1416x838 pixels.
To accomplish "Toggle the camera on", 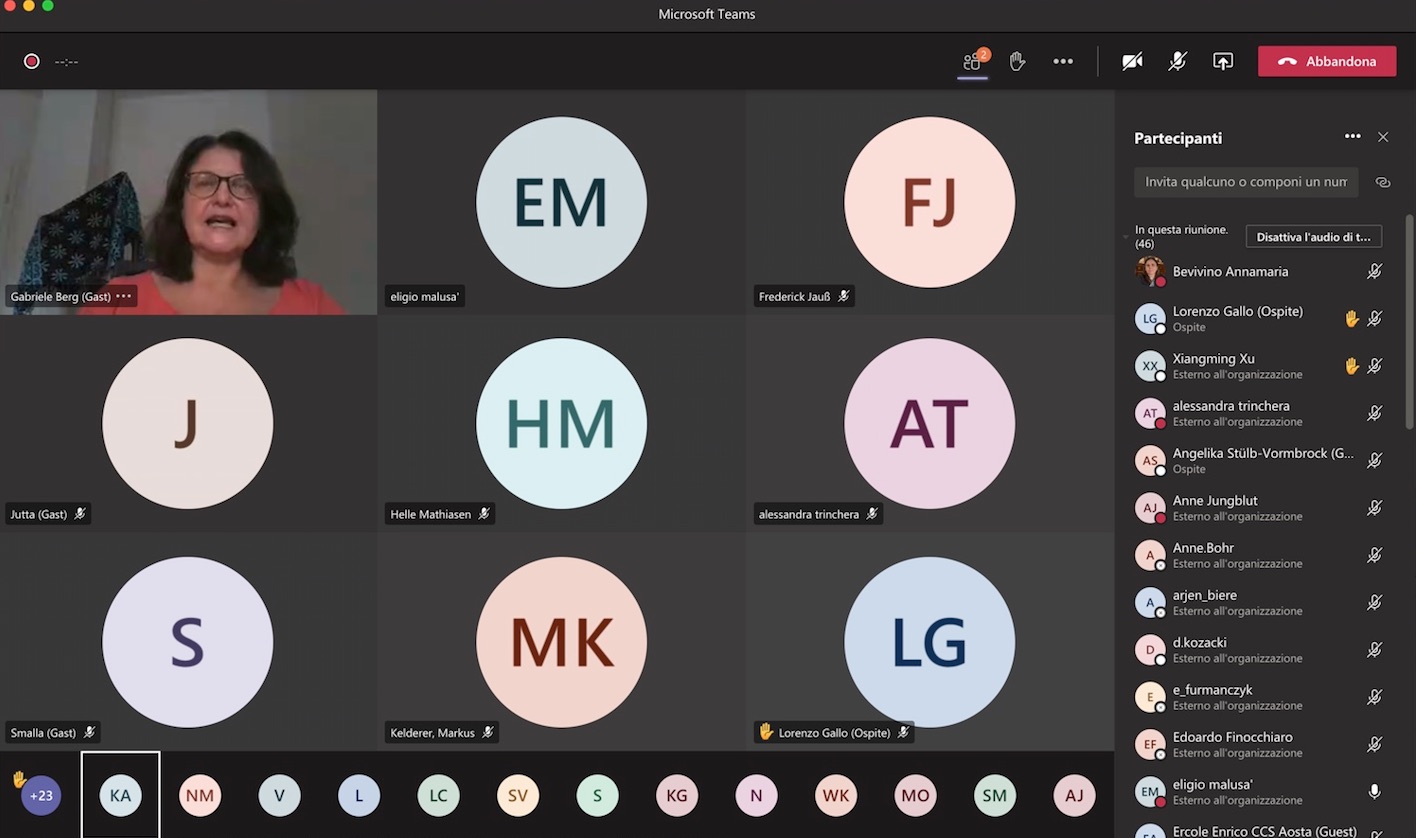I will [x=1132, y=61].
